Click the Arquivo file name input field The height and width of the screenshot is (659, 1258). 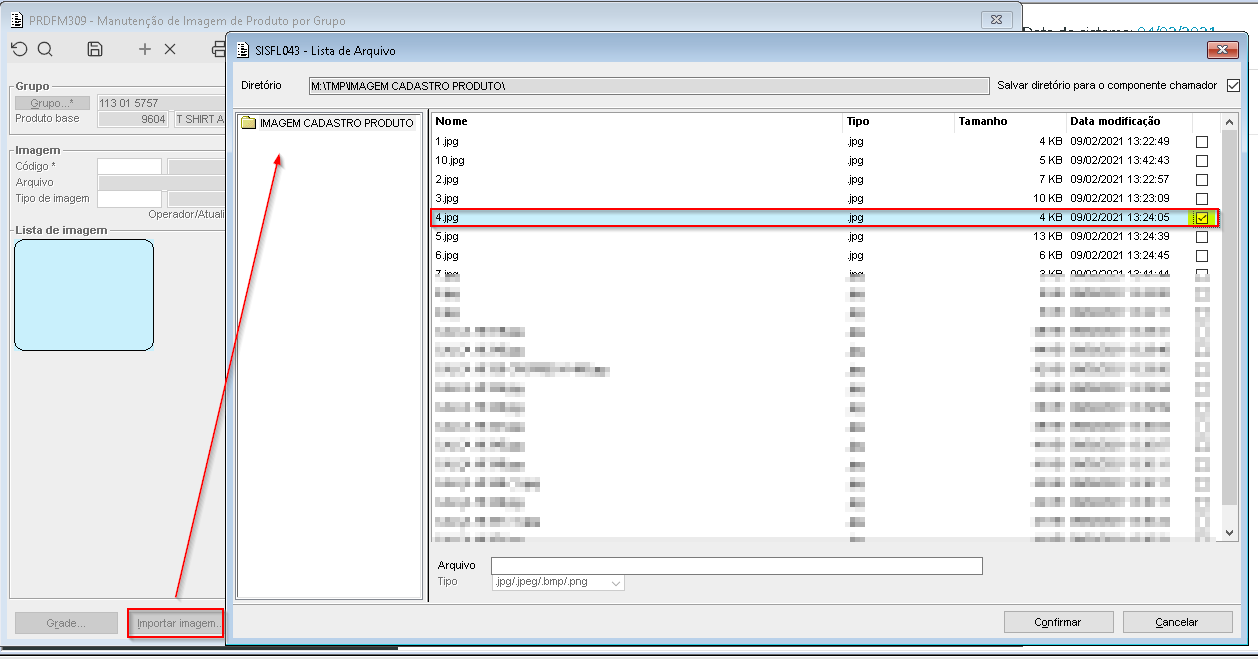pyautogui.click(x=737, y=566)
